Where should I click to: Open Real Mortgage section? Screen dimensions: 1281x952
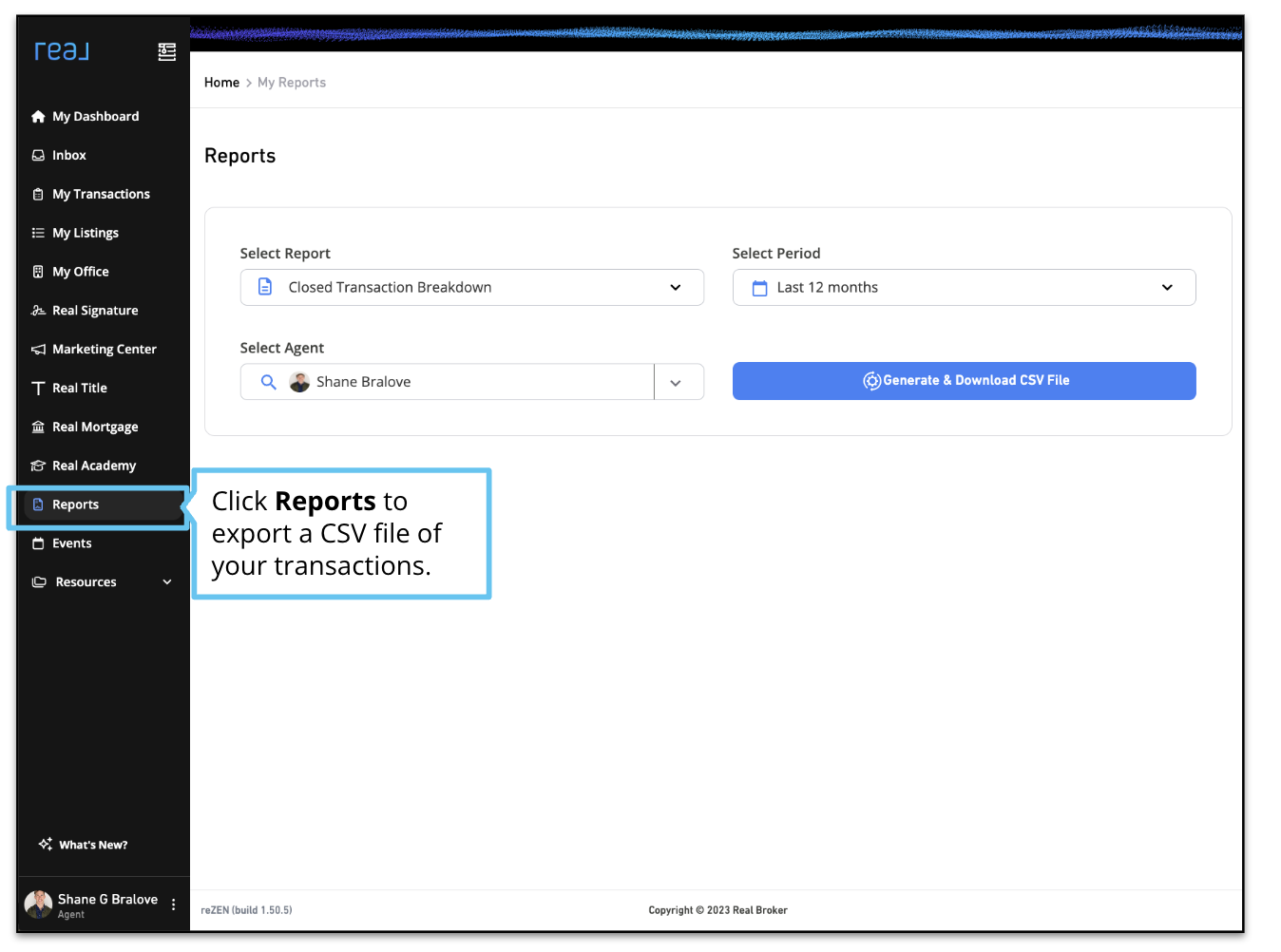point(95,428)
